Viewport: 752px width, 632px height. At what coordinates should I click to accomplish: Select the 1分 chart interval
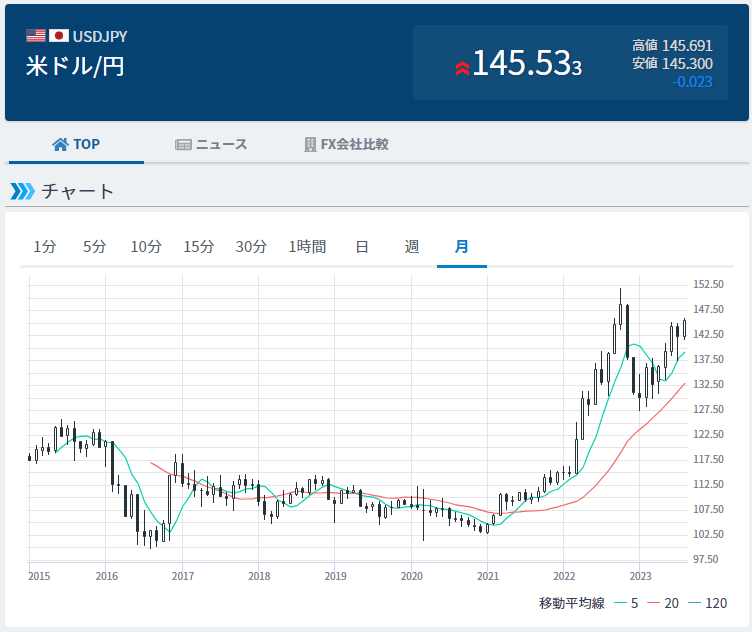point(44,247)
